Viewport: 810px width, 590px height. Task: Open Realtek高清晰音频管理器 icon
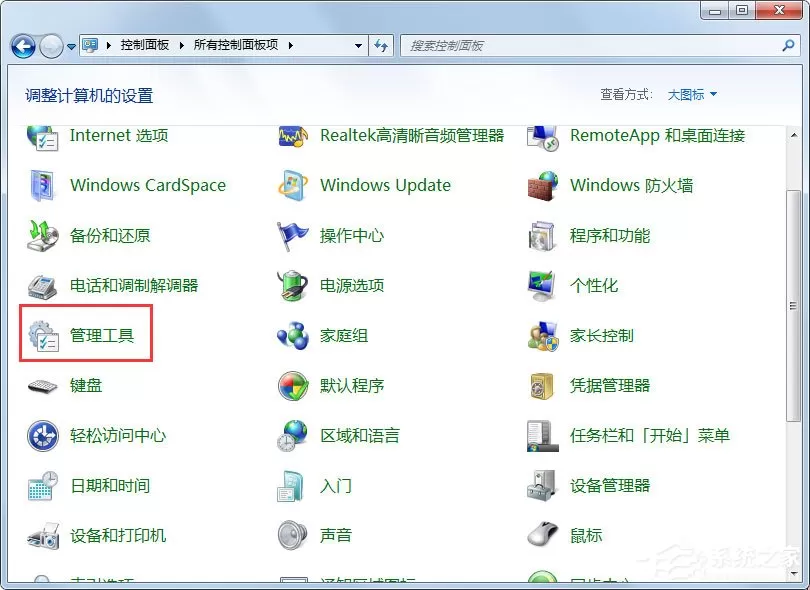pos(292,136)
